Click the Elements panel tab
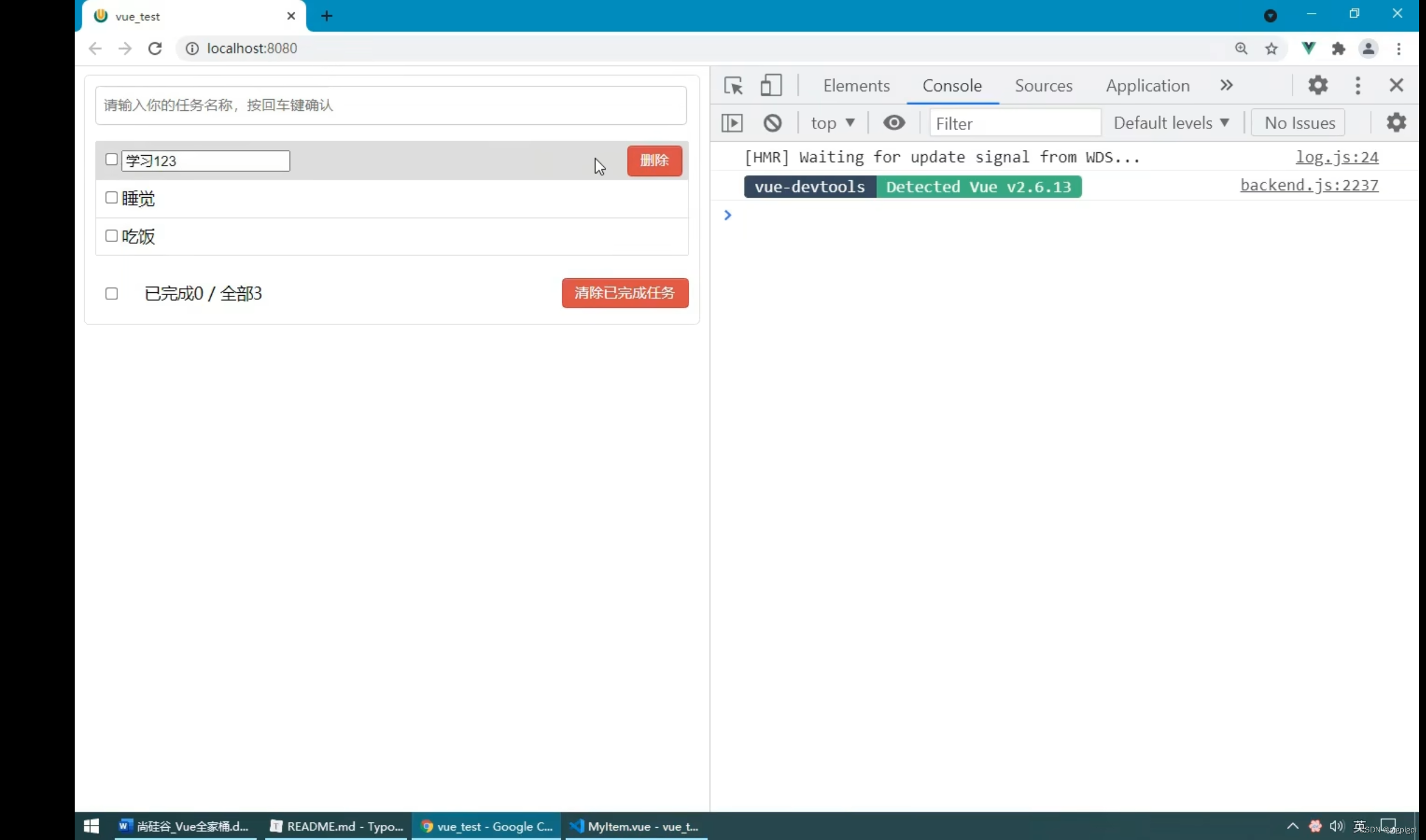 (856, 85)
